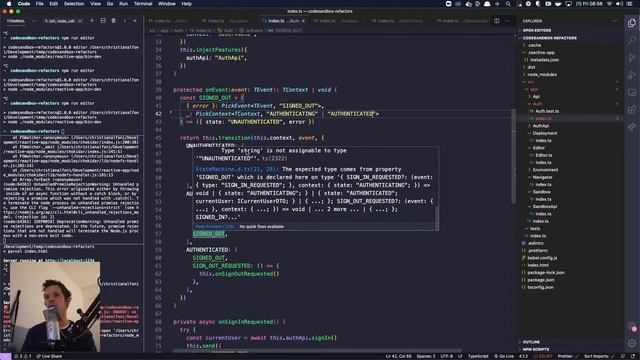This screenshot has height=360, width=640.
Task: Click Spaces: 2 indentation indicator
Action: [426, 356]
